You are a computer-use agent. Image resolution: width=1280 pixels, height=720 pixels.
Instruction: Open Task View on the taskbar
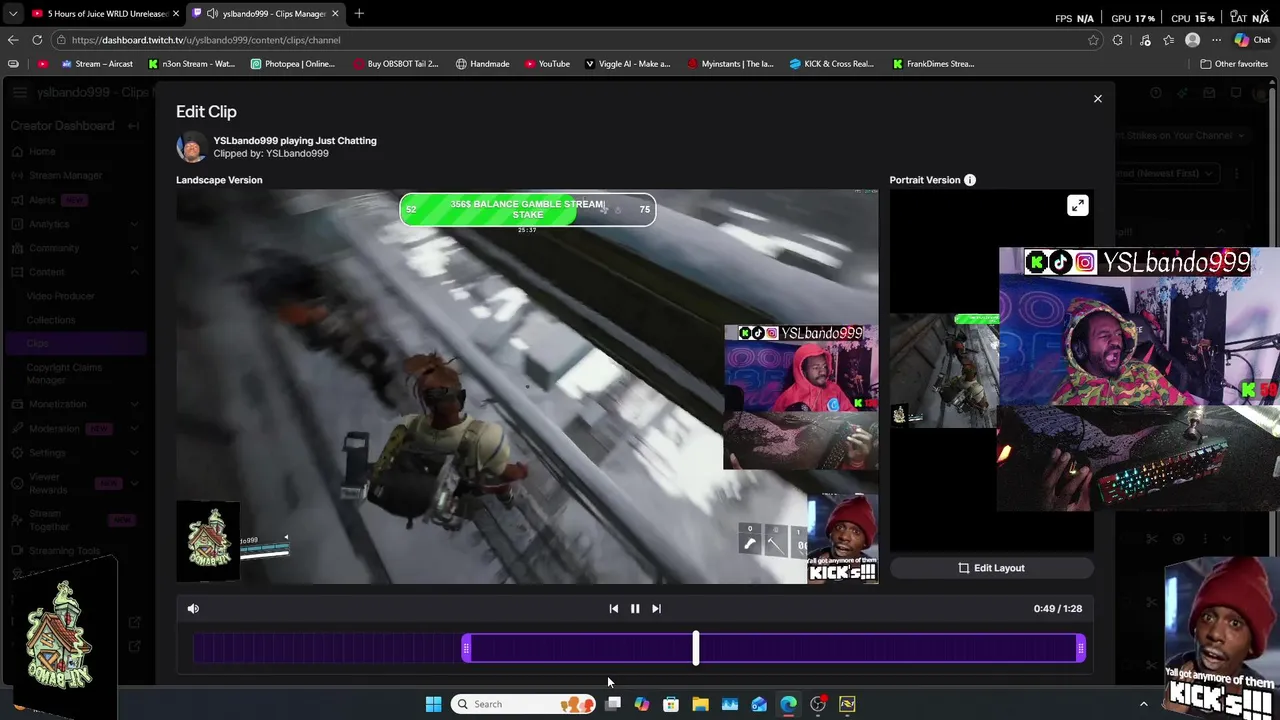613,704
